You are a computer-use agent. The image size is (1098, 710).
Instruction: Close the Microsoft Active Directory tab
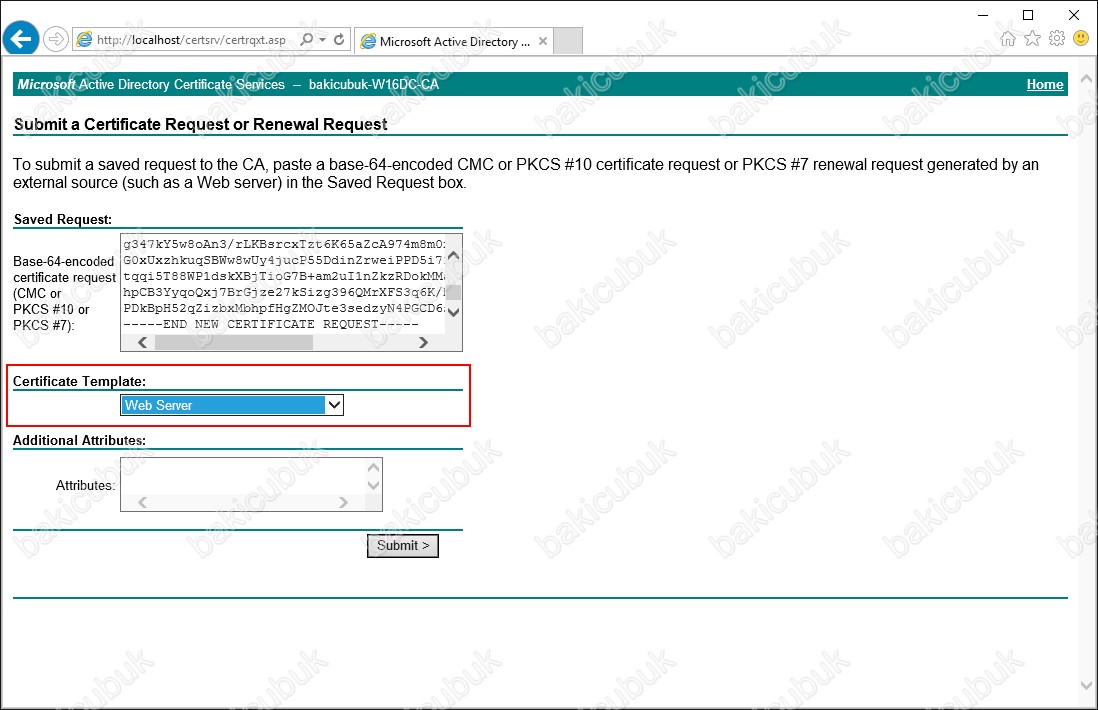[x=543, y=41]
